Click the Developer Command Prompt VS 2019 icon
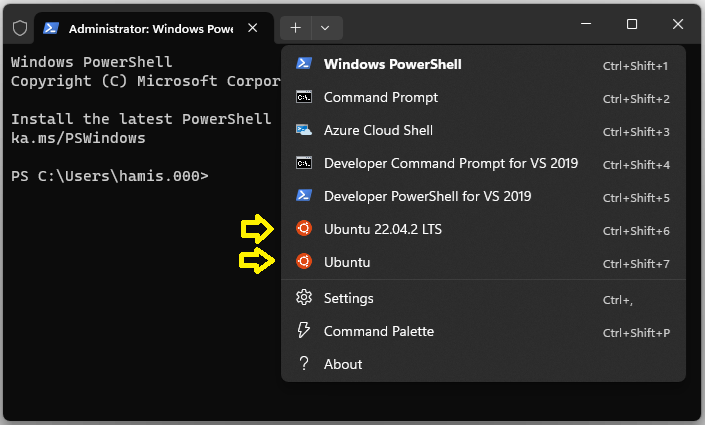This screenshot has height=425, width=705. pos(304,163)
